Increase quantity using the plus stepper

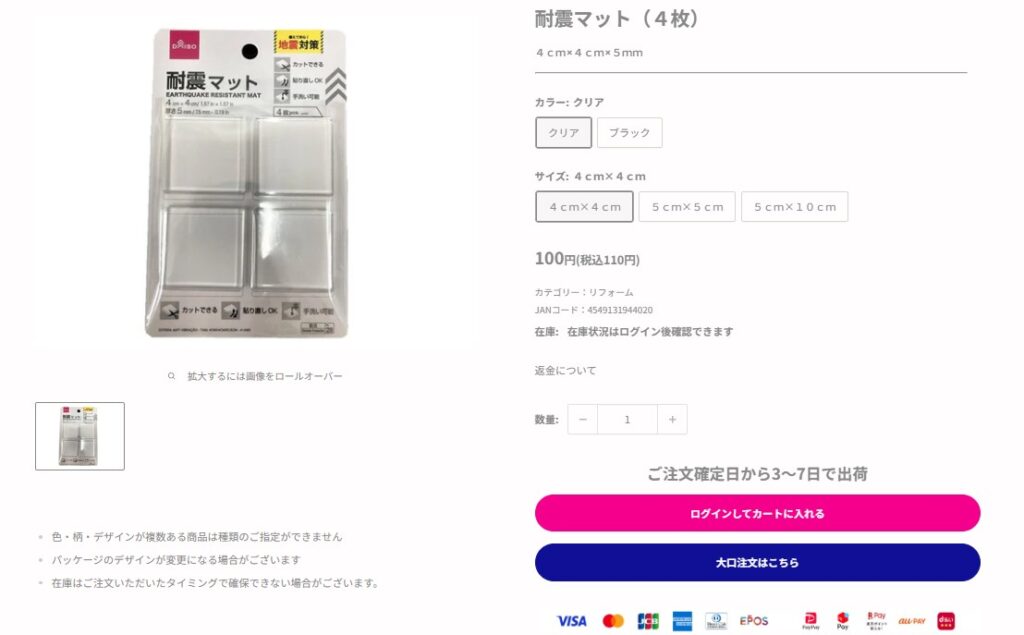pyautogui.click(x=672, y=419)
